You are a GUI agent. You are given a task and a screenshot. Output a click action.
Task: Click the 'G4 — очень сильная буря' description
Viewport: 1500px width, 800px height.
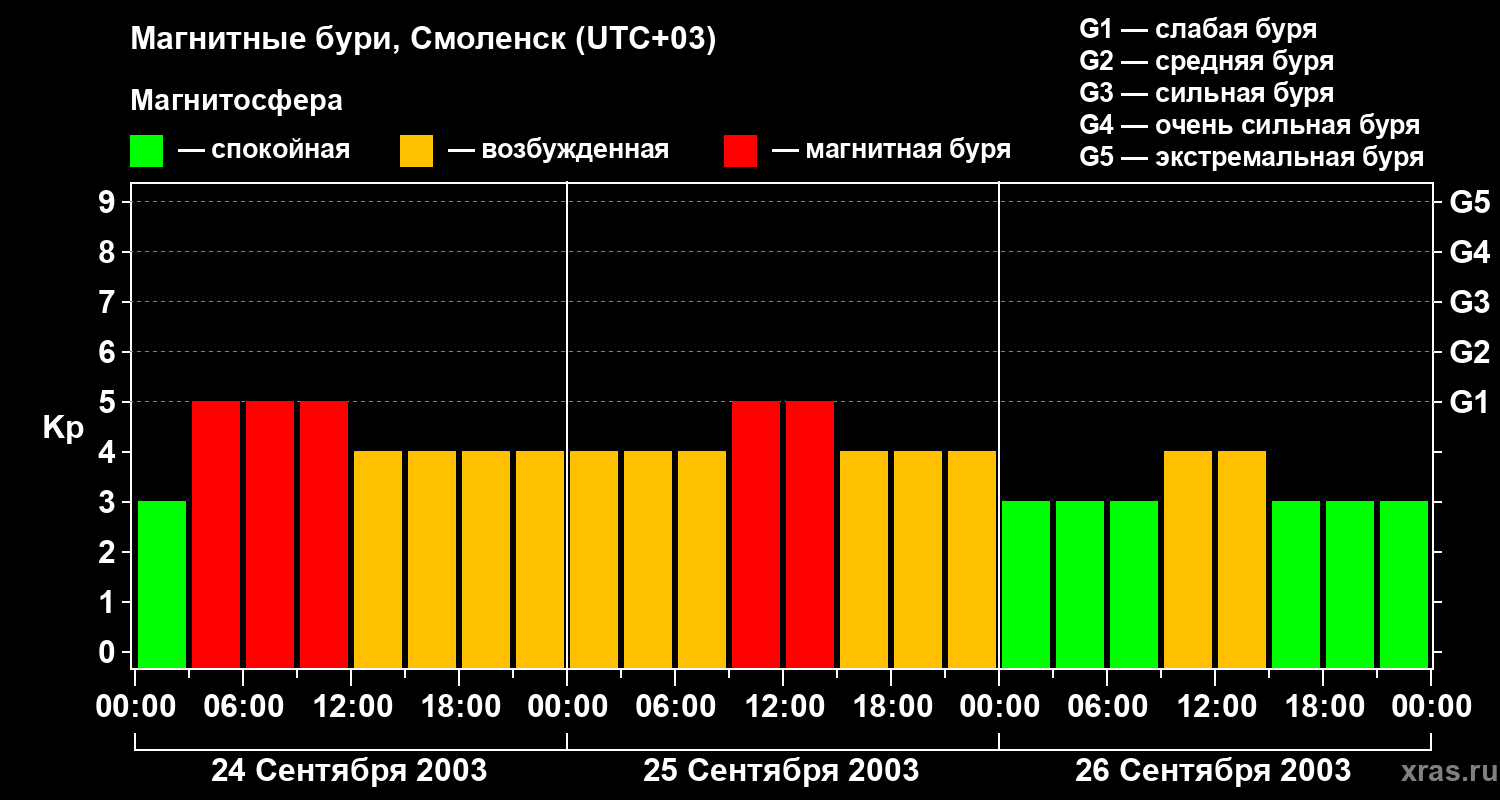pos(1250,125)
